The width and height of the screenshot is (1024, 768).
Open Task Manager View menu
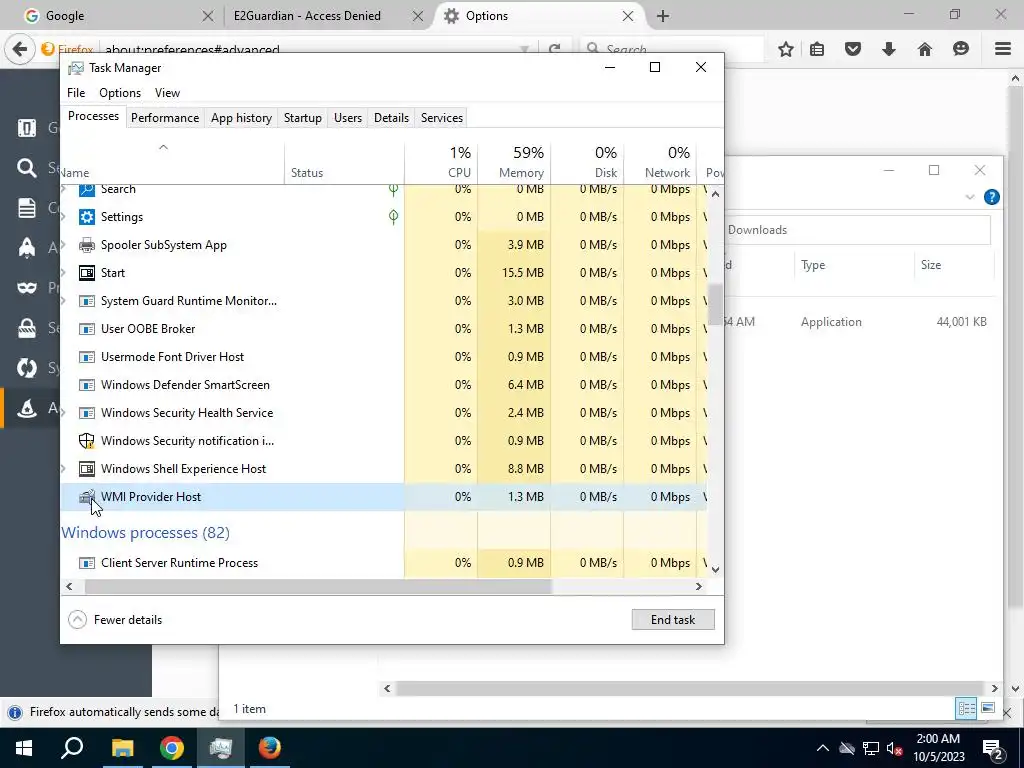167,93
